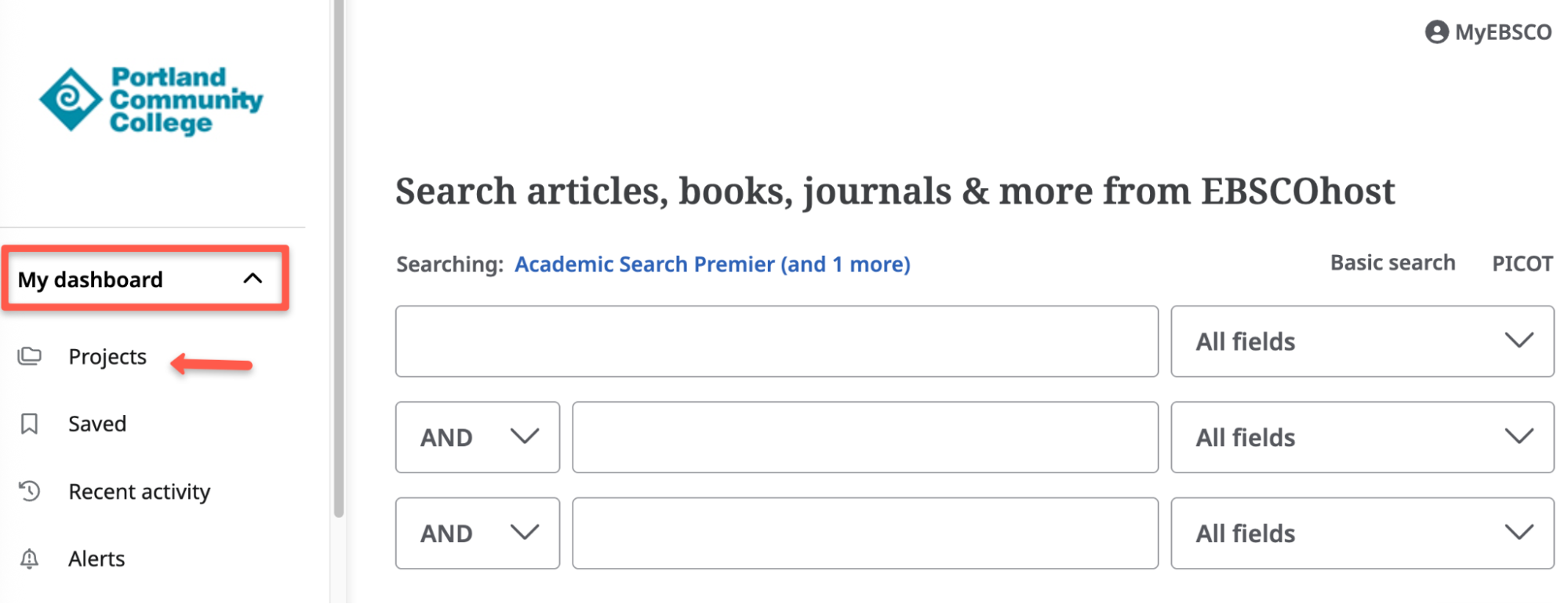Expand the middle All fields dropdown

tap(1361, 437)
